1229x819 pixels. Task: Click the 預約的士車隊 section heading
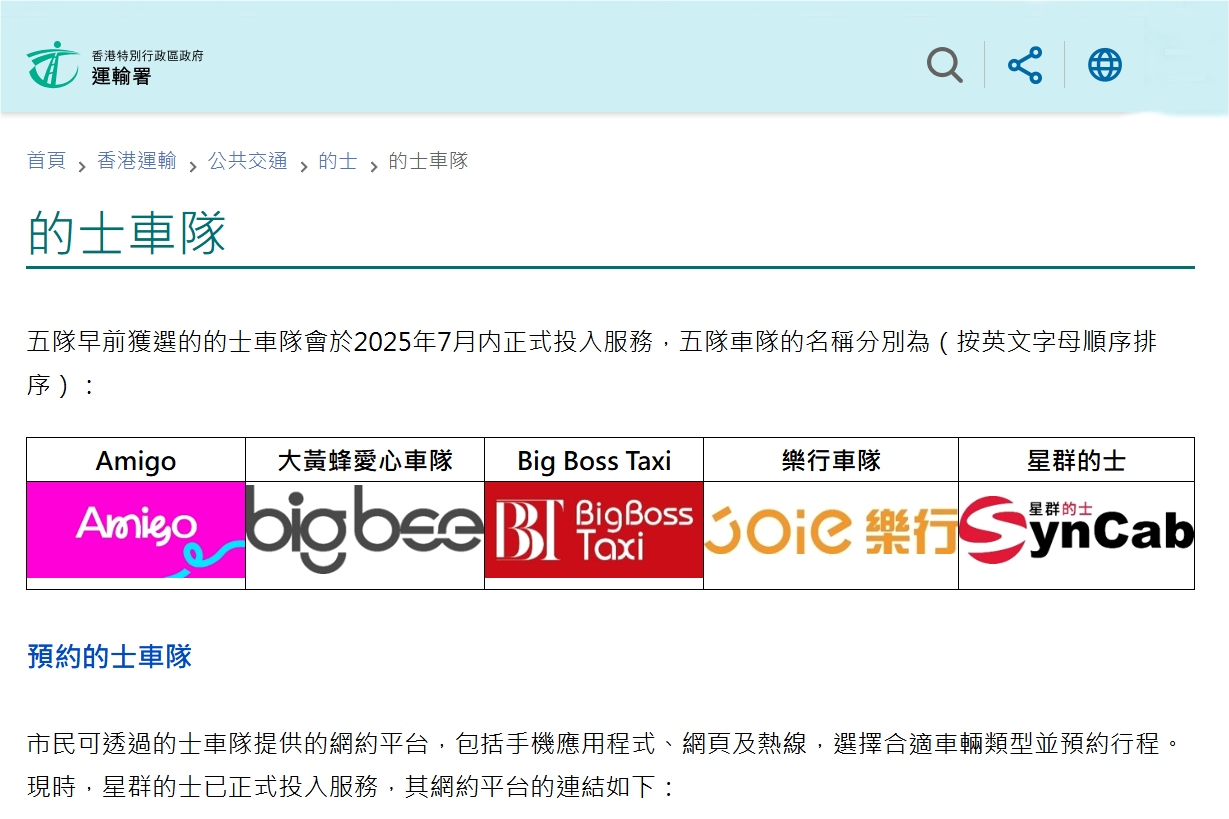click(x=110, y=657)
